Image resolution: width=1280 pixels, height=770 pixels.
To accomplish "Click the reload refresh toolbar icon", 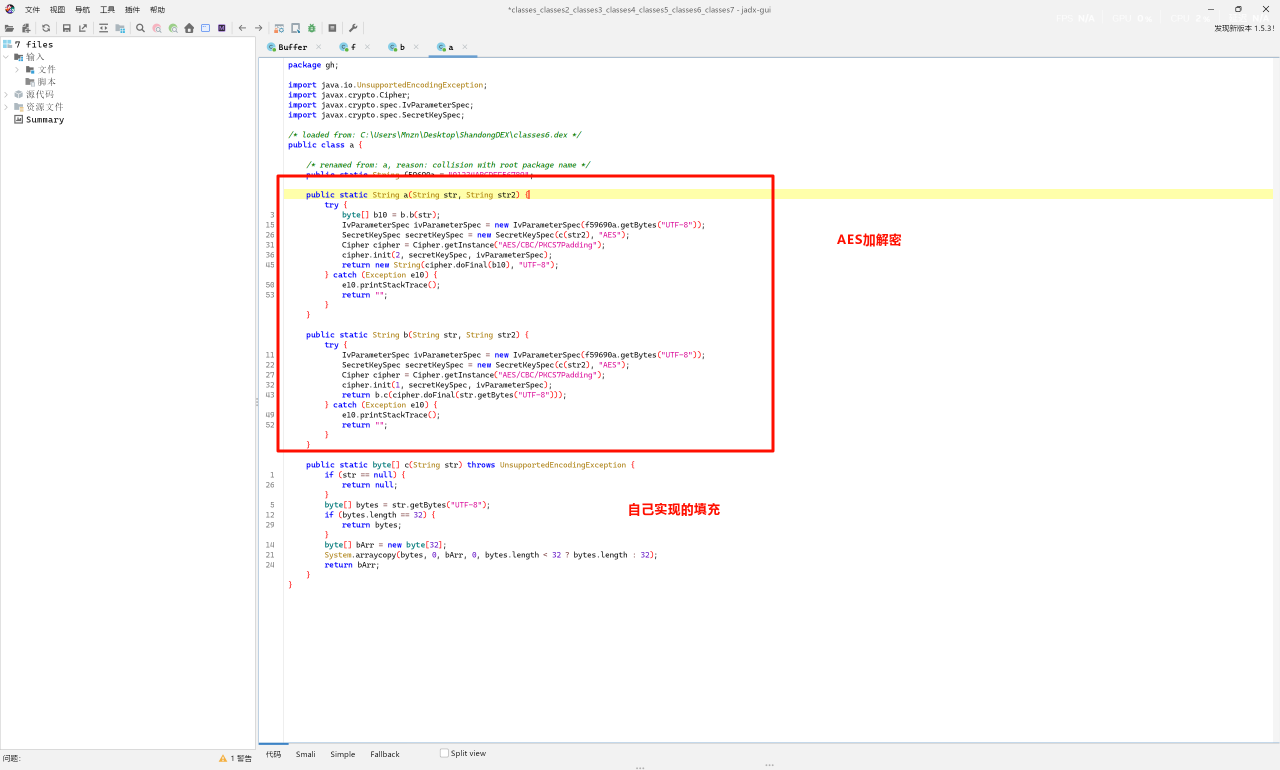I will click(46, 28).
